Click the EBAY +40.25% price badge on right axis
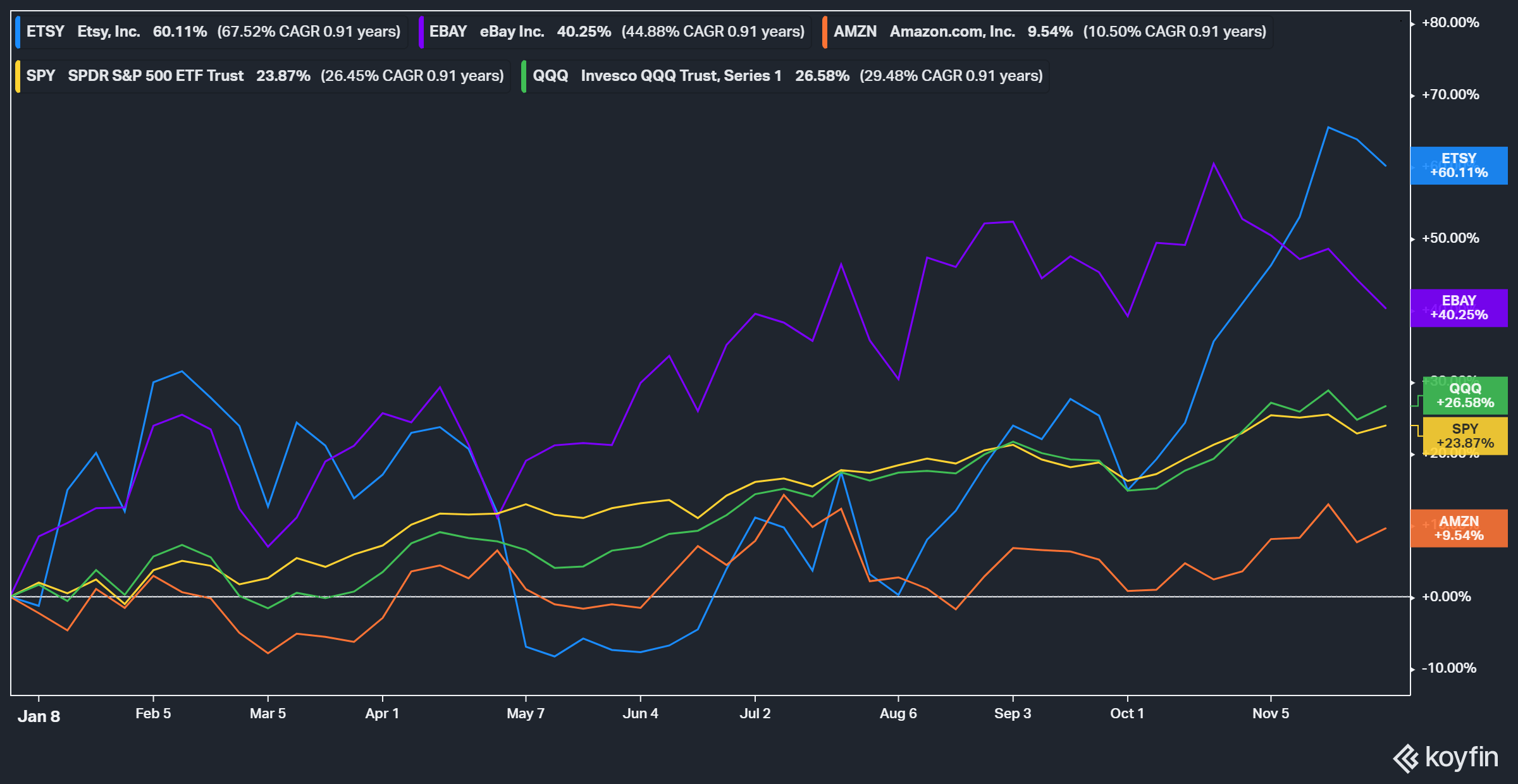The height and width of the screenshot is (784, 1518). (x=1459, y=308)
